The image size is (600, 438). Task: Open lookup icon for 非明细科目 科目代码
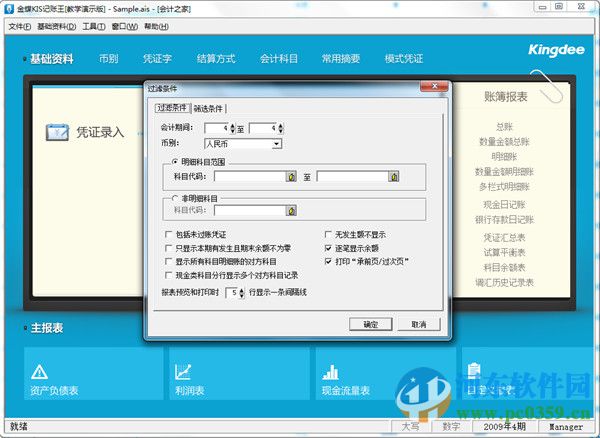[x=291, y=210]
